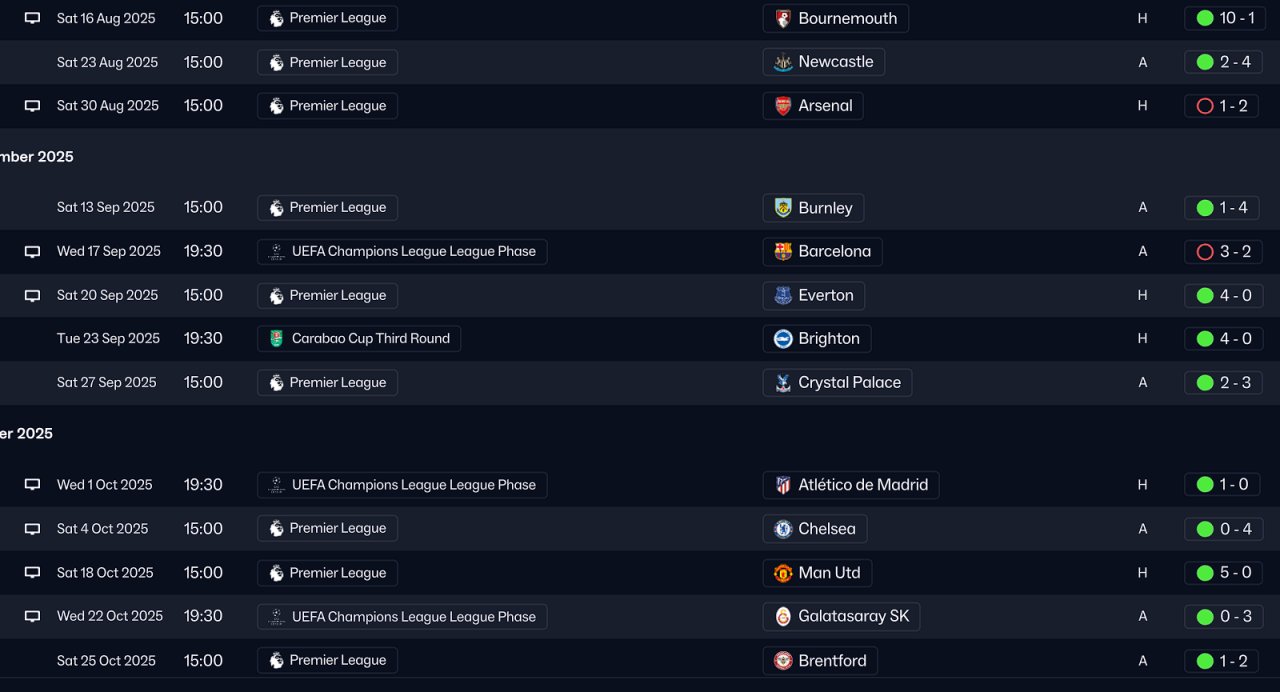
Task: Click the Man Utd club crest
Action: (x=784, y=573)
